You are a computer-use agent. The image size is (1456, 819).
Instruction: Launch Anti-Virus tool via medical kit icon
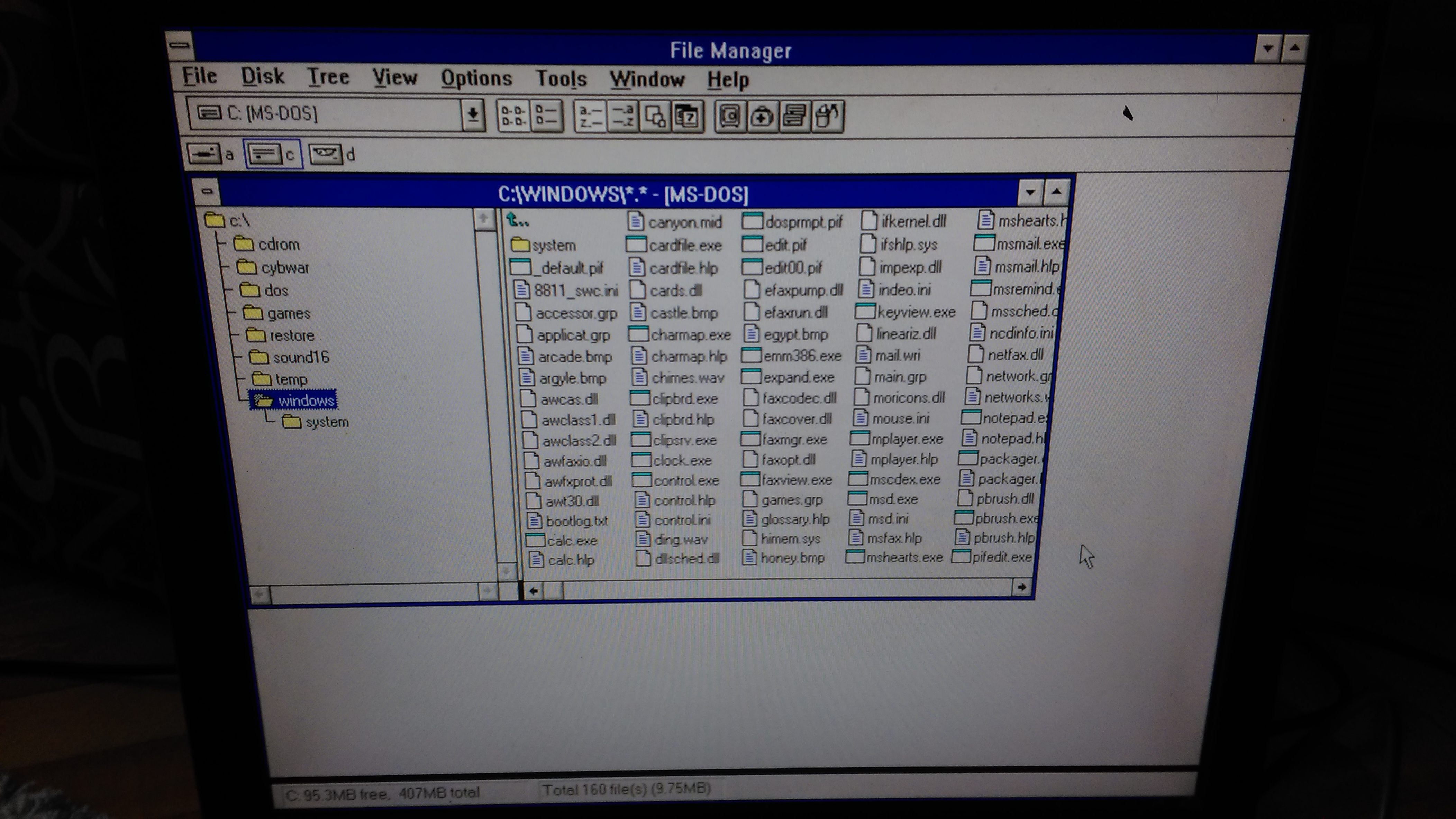(x=762, y=117)
